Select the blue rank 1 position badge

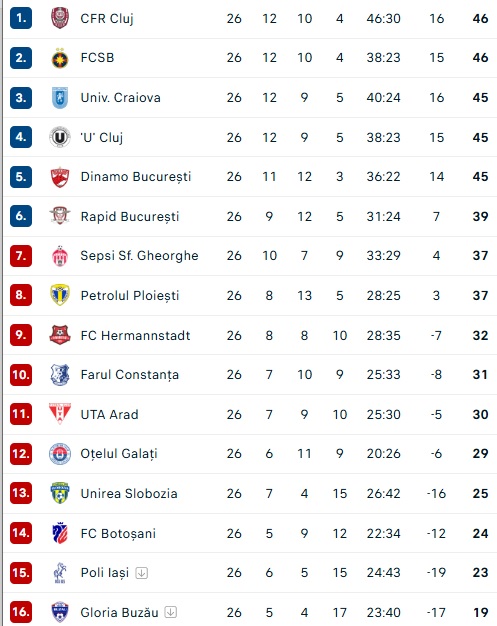click(21, 18)
